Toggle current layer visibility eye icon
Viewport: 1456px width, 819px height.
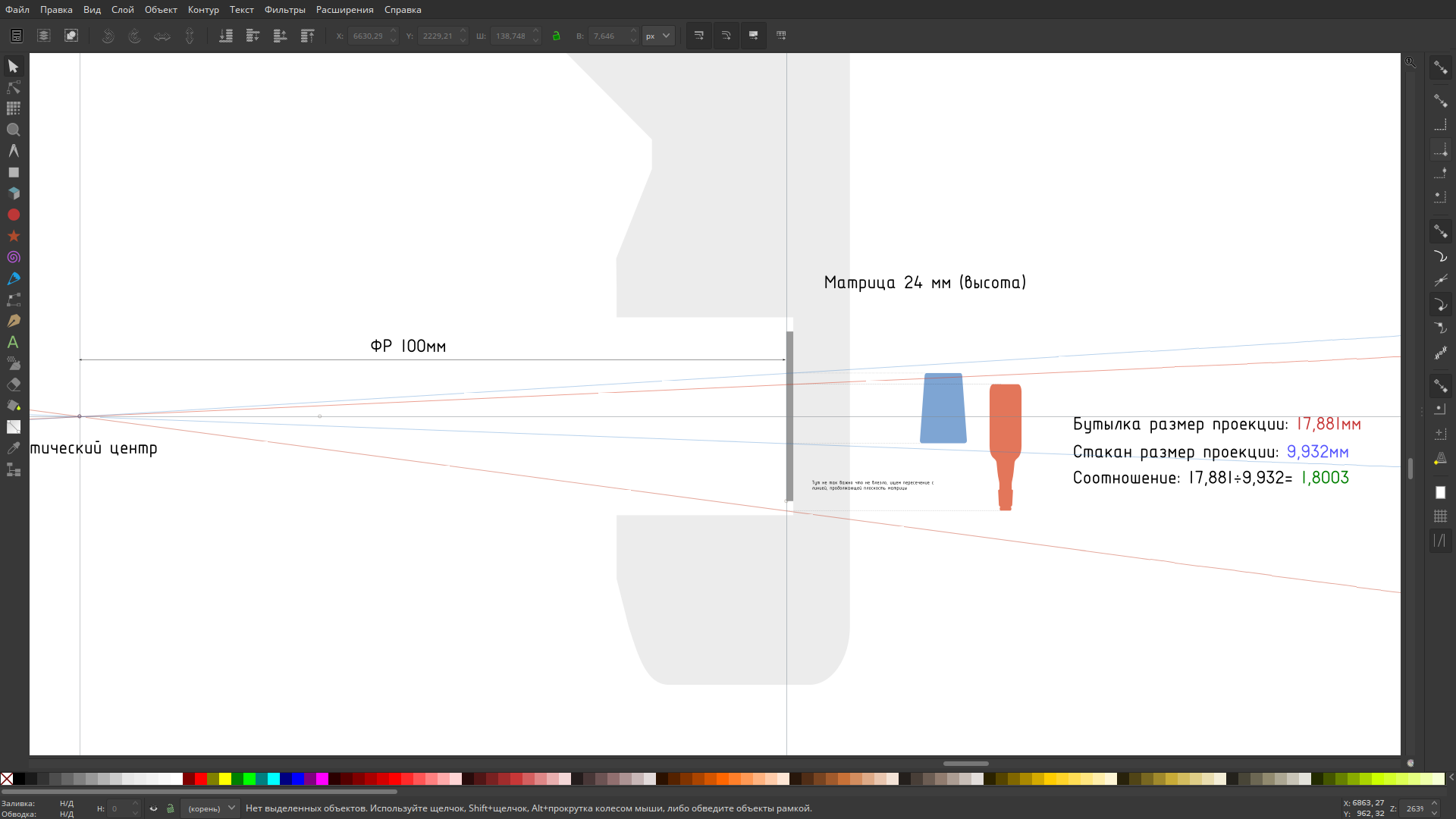tap(154, 808)
